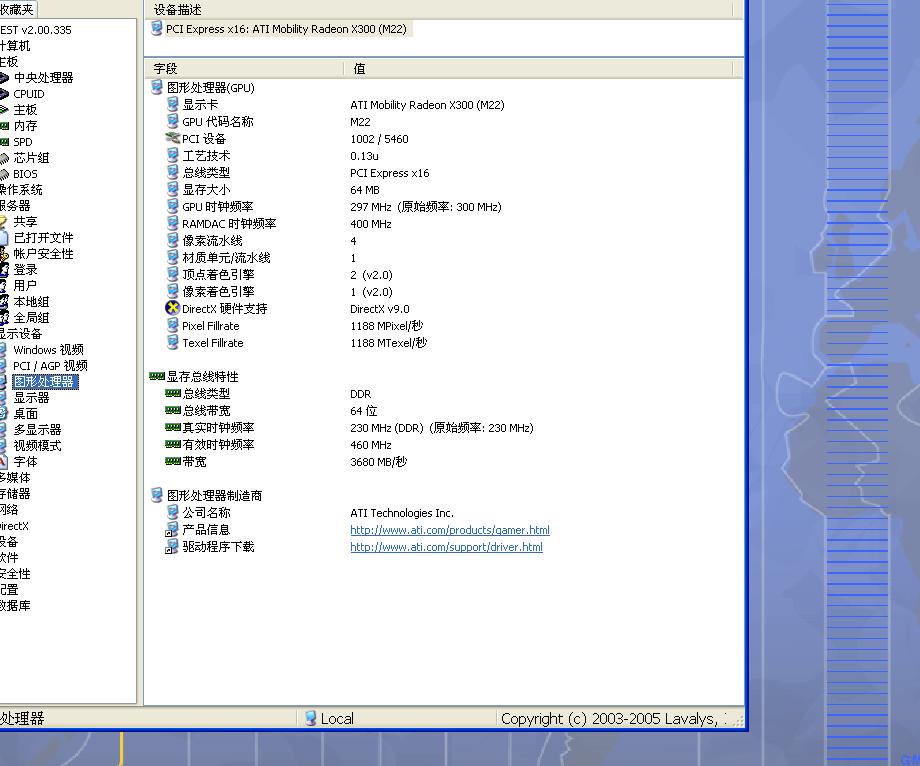Select ATI Technologies Inc. company value
Viewport: 920px width, 766px height.
point(402,513)
